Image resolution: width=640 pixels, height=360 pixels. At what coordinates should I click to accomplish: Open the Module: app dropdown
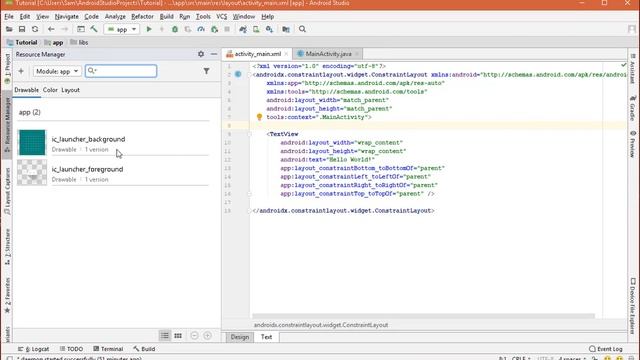pyautogui.click(x=57, y=71)
